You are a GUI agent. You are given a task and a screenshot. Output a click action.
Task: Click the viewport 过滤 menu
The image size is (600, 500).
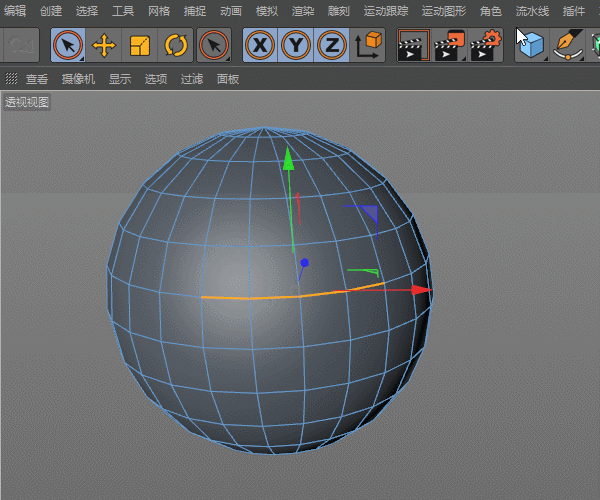[192, 78]
